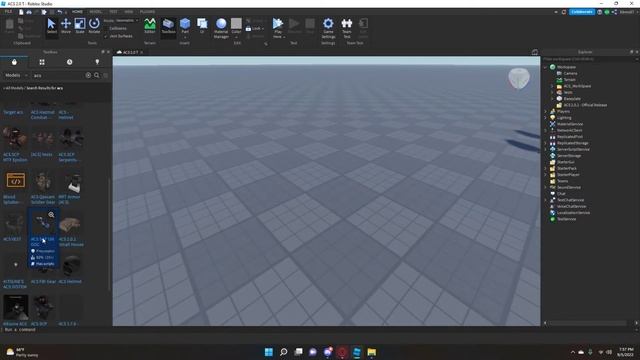The width and height of the screenshot is (640, 360).
Task: Toggle the Toolbox button in the ribbon
Action: (x=168, y=27)
